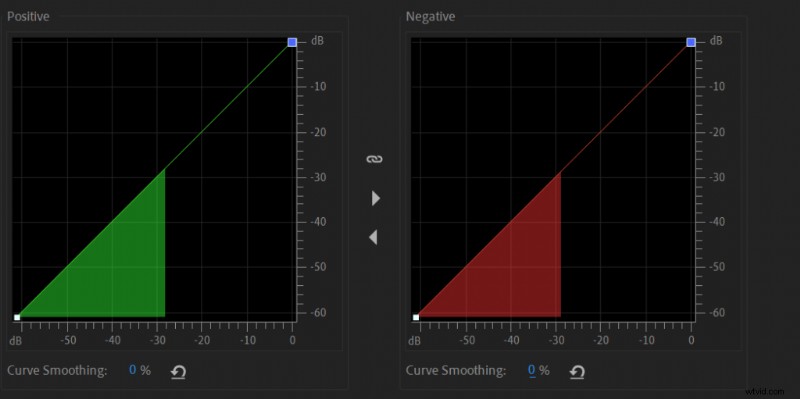
Task: Select the white bottom-left point on Positive curve
Action: 17,317
